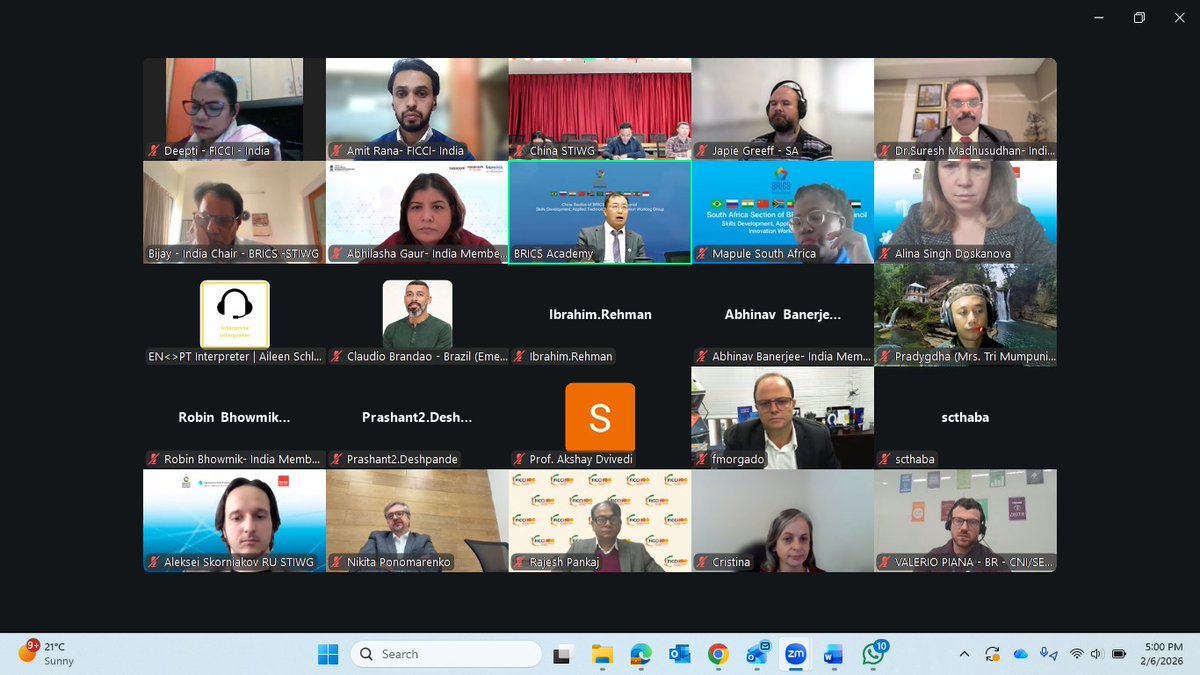
Task: Click the taskbar Search box
Action: (446, 654)
